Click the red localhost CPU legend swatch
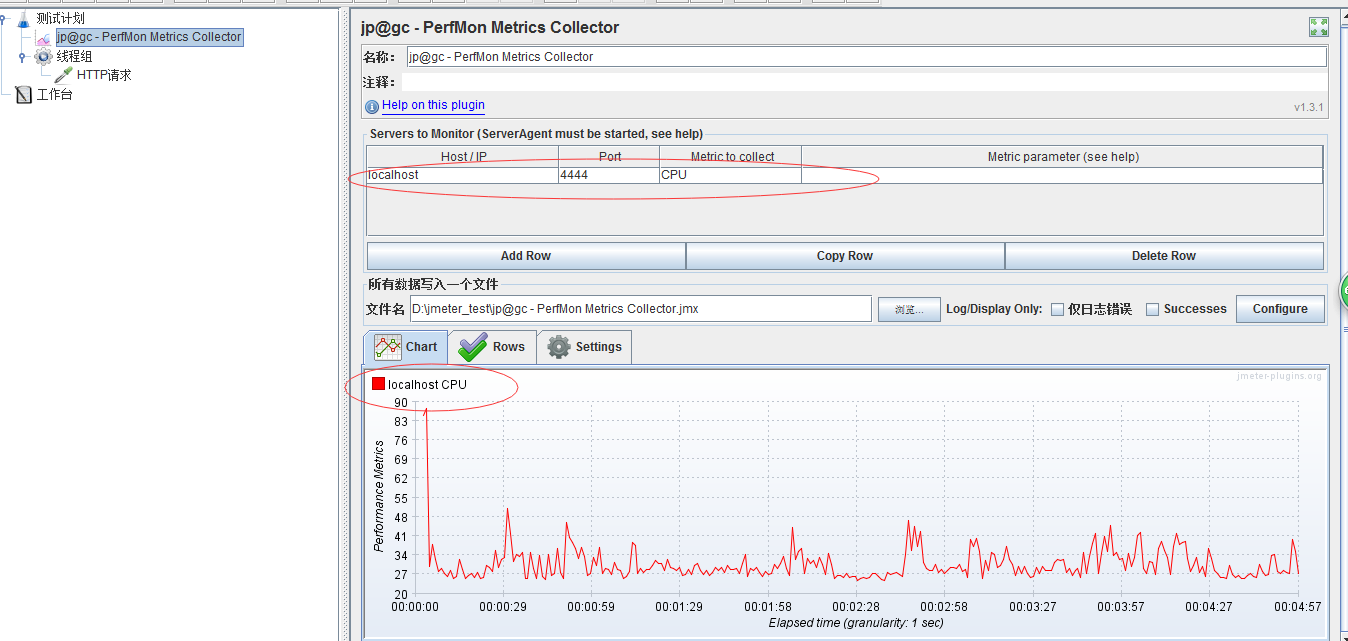Viewport: 1348px width, 641px height. (x=378, y=383)
